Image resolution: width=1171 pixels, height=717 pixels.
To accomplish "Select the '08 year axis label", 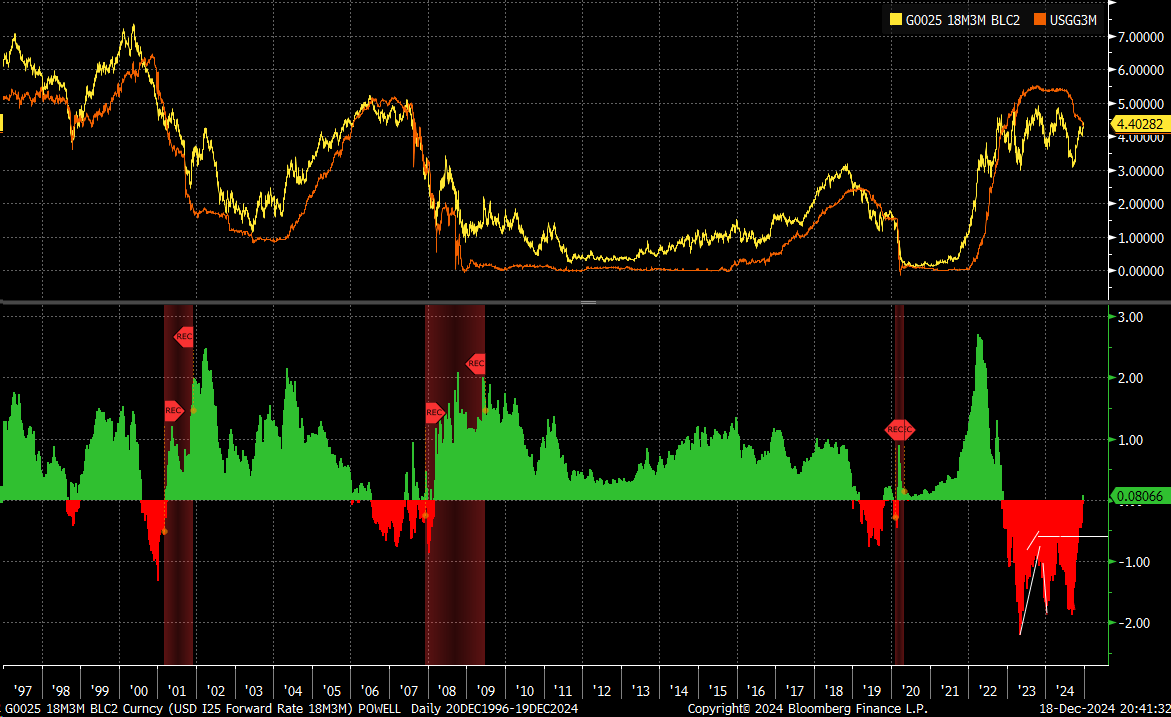I will pyautogui.click(x=447, y=690).
